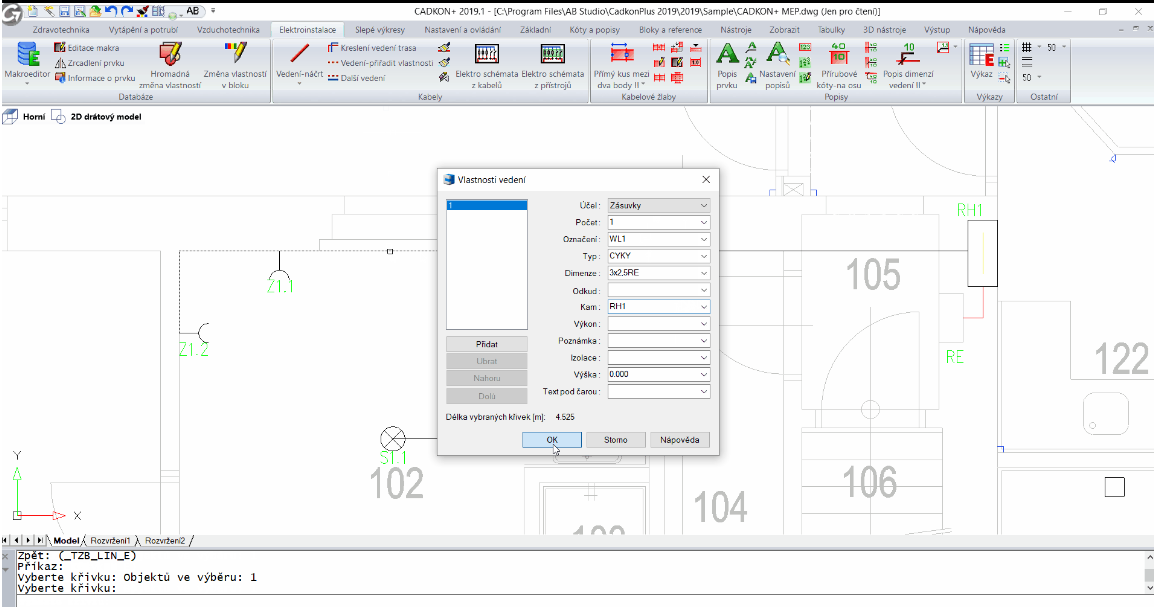Click the grid hatch icon in Ostatní
1154x607 pixels.
(x=1027, y=47)
